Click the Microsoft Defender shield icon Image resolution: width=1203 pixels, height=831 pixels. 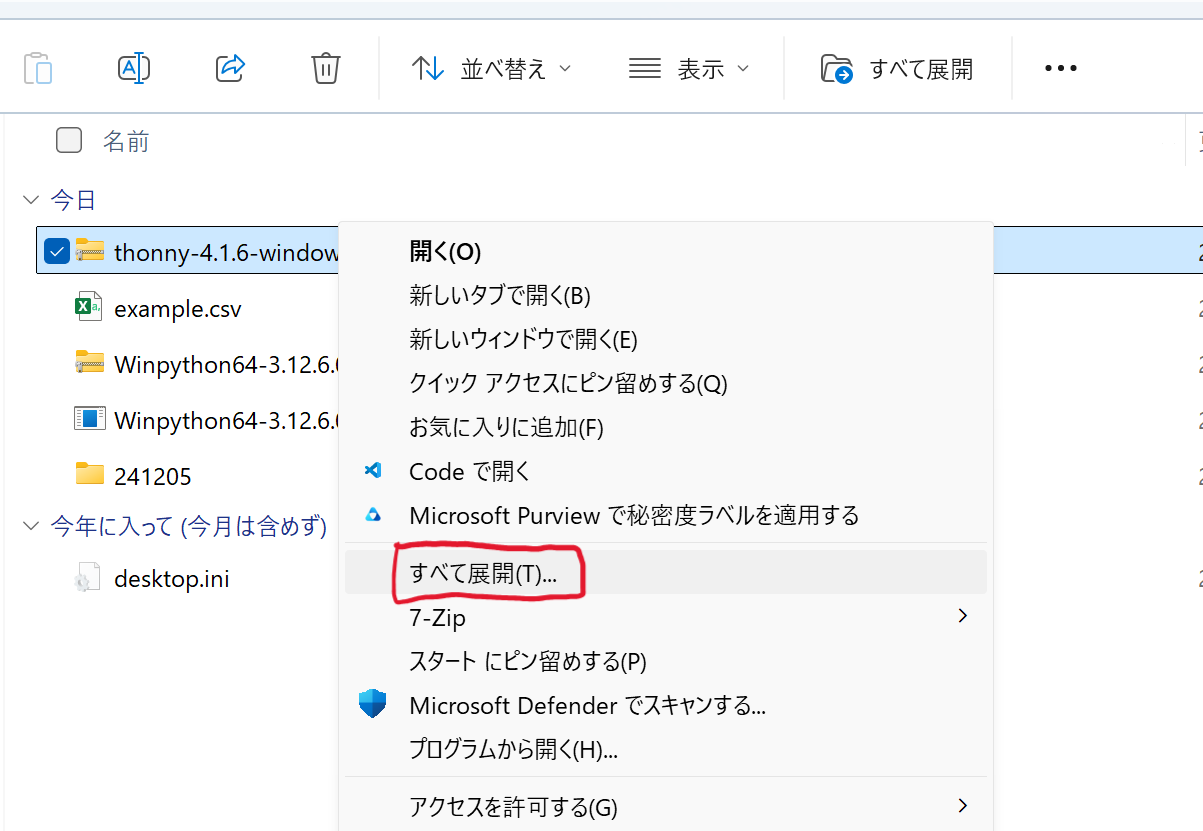(x=373, y=704)
